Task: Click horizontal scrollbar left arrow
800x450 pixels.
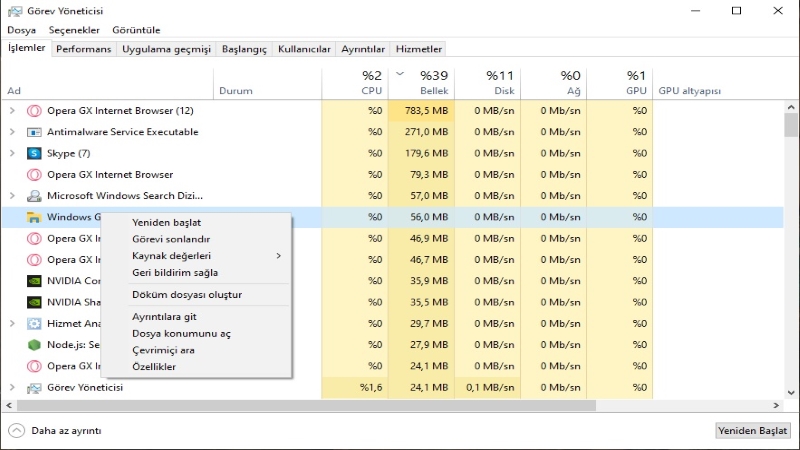Action: tap(9, 405)
